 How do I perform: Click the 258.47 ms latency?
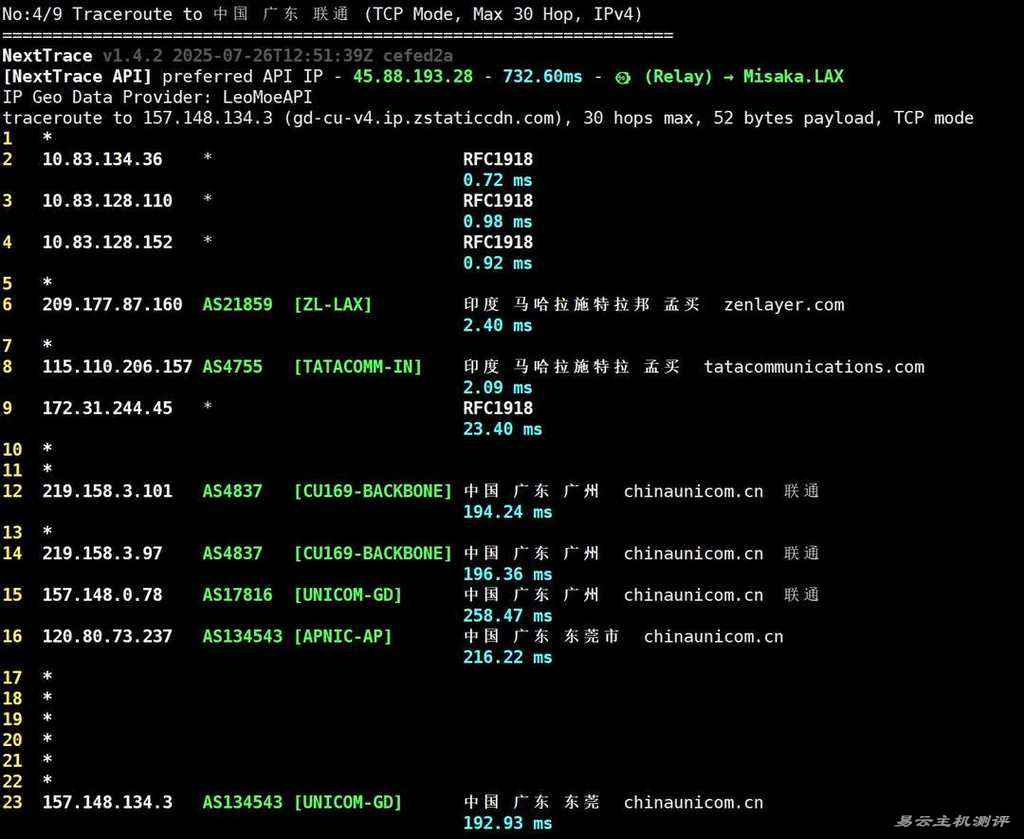507,616
